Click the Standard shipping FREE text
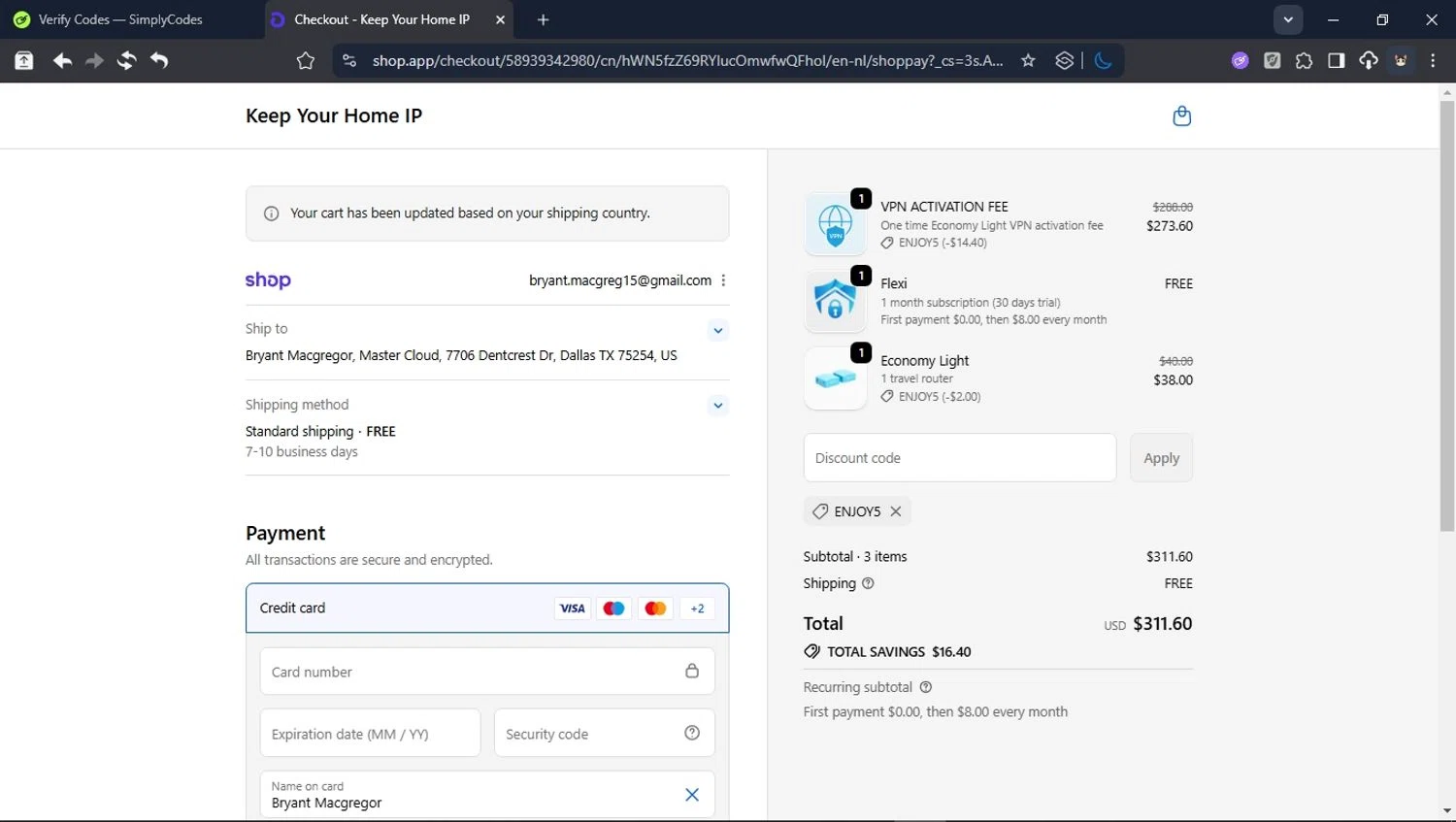This screenshot has width=1456, height=822. point(320,431)
